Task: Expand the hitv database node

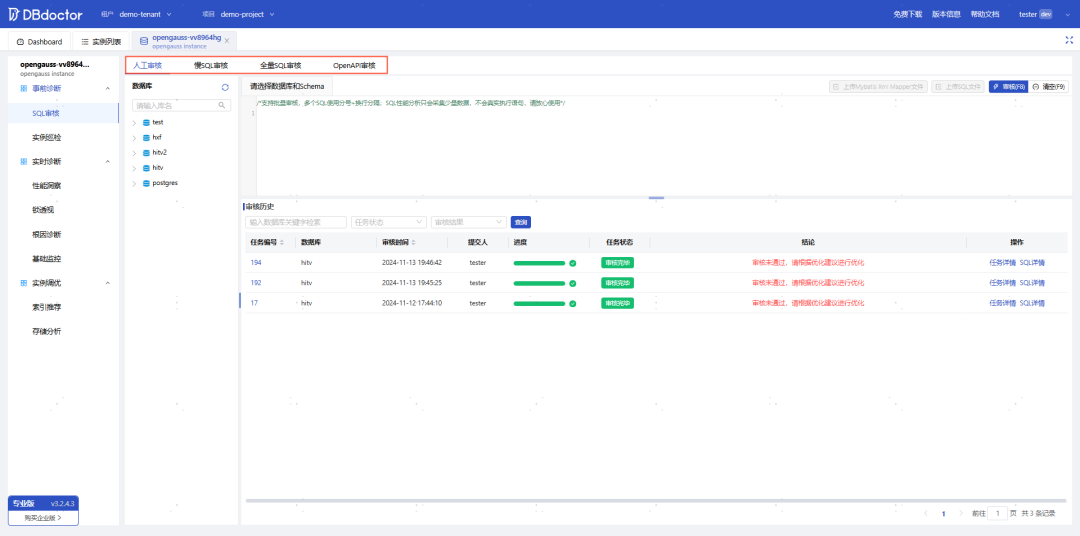Action: (x=134, y=168)
